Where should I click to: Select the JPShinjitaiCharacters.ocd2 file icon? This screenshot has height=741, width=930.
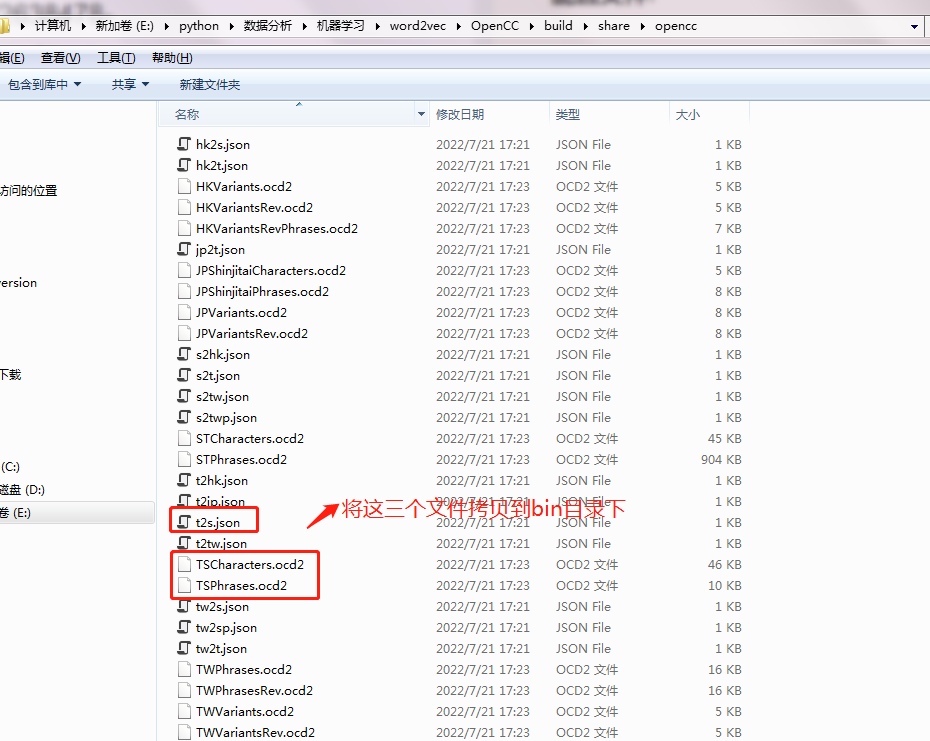[184, 271]
